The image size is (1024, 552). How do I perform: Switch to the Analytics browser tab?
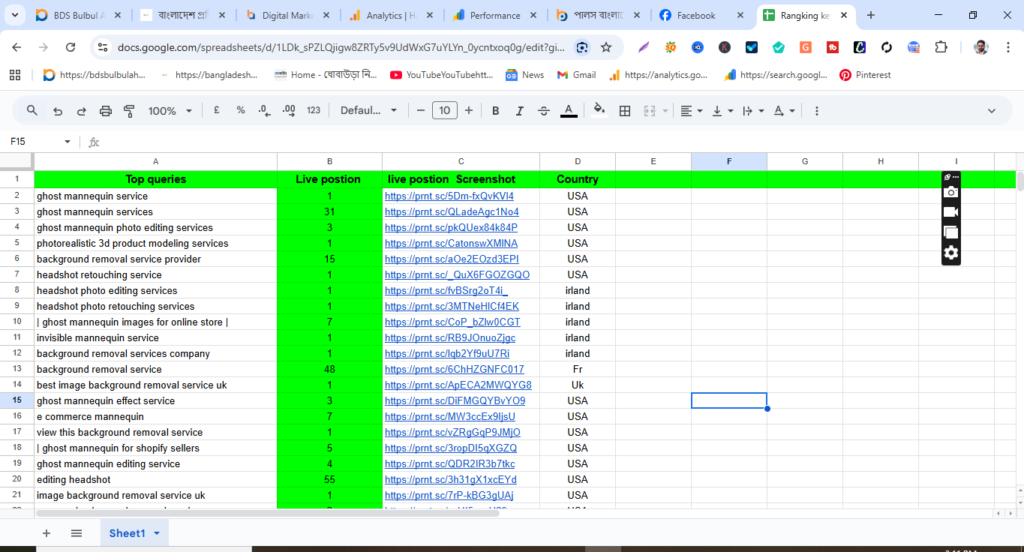[x=390, y=15]
